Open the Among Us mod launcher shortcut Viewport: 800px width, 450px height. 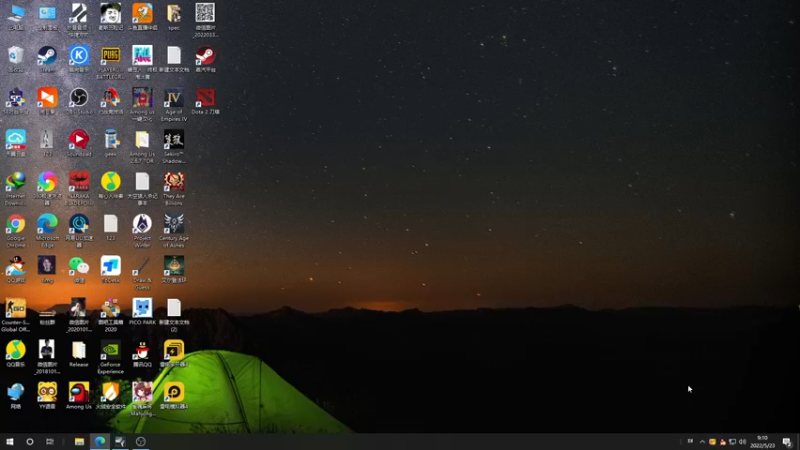tap(142, 97)
